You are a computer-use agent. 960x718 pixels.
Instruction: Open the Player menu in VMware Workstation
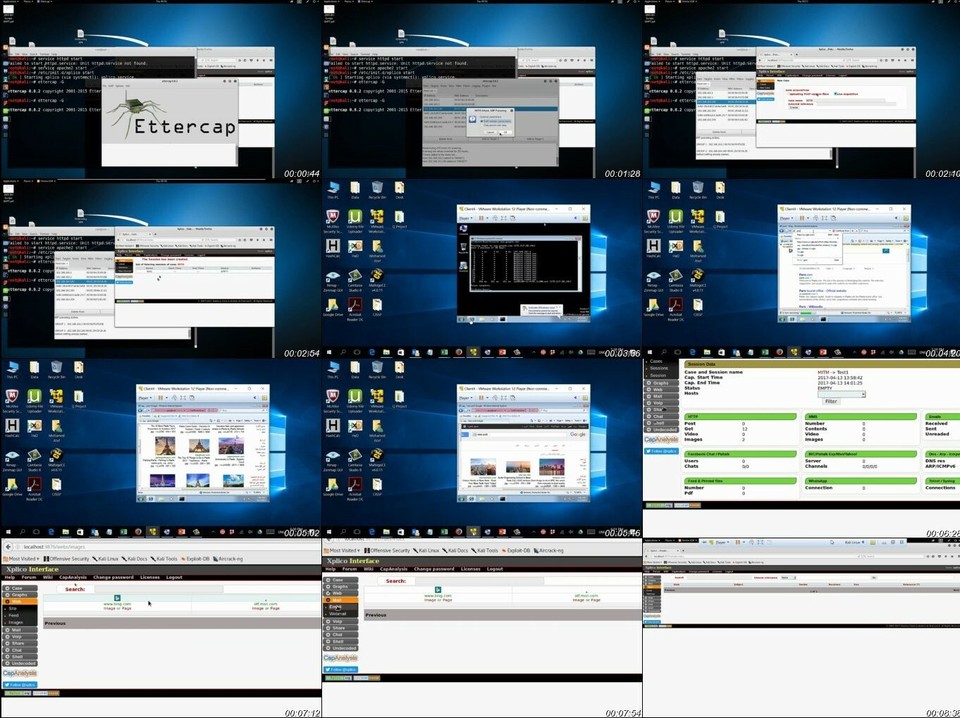coord(465,217)
